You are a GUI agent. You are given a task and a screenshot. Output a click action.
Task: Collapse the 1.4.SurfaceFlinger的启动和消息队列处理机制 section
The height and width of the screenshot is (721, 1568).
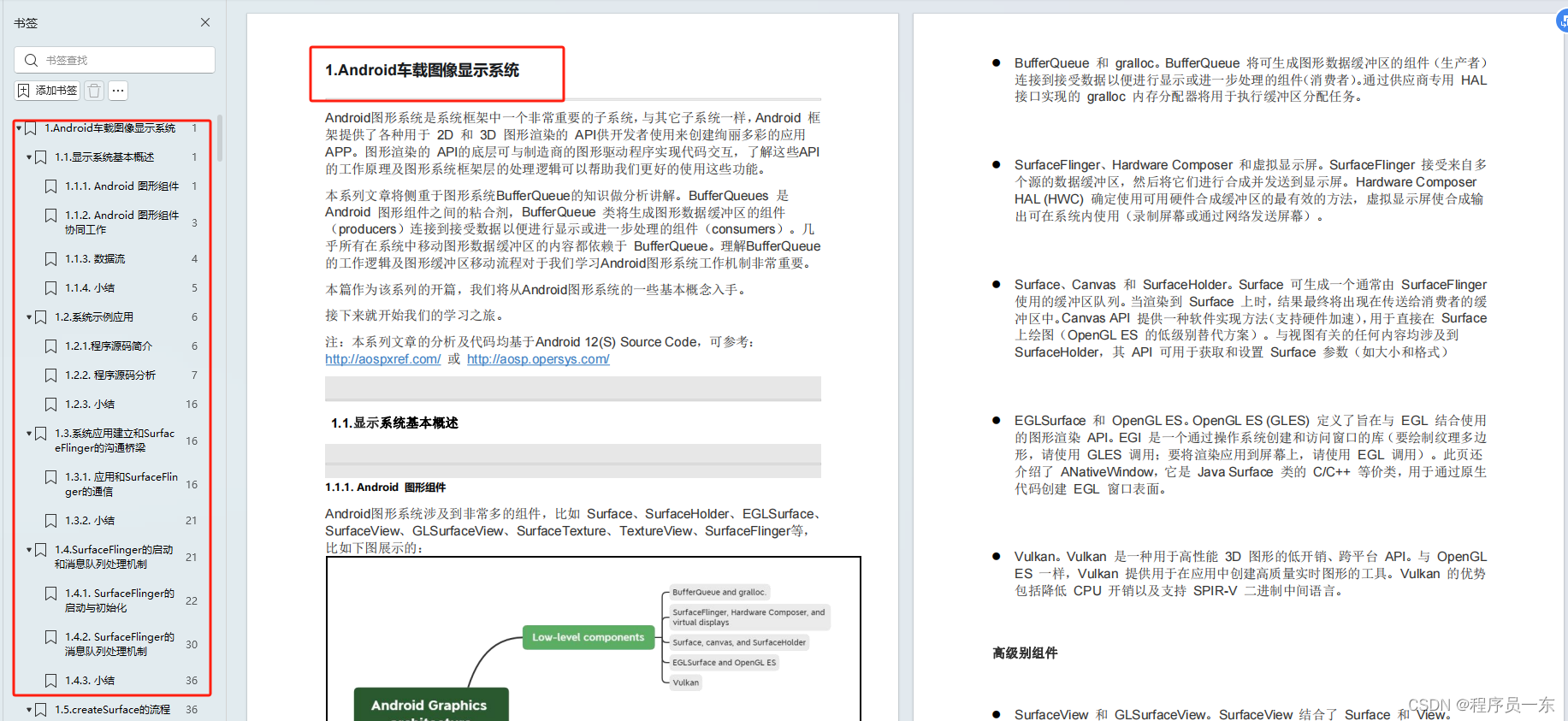[29, 550]
